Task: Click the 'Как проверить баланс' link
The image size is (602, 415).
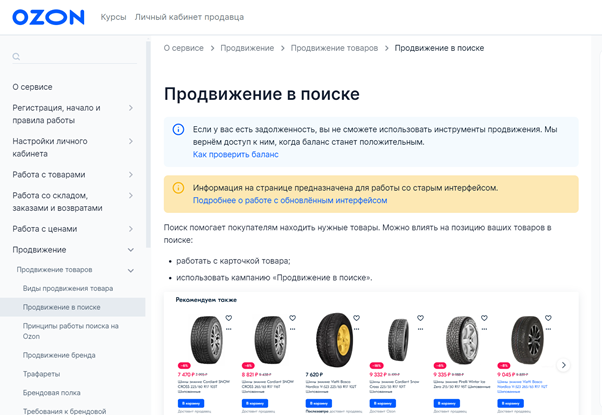Action: tap(235, 155)
